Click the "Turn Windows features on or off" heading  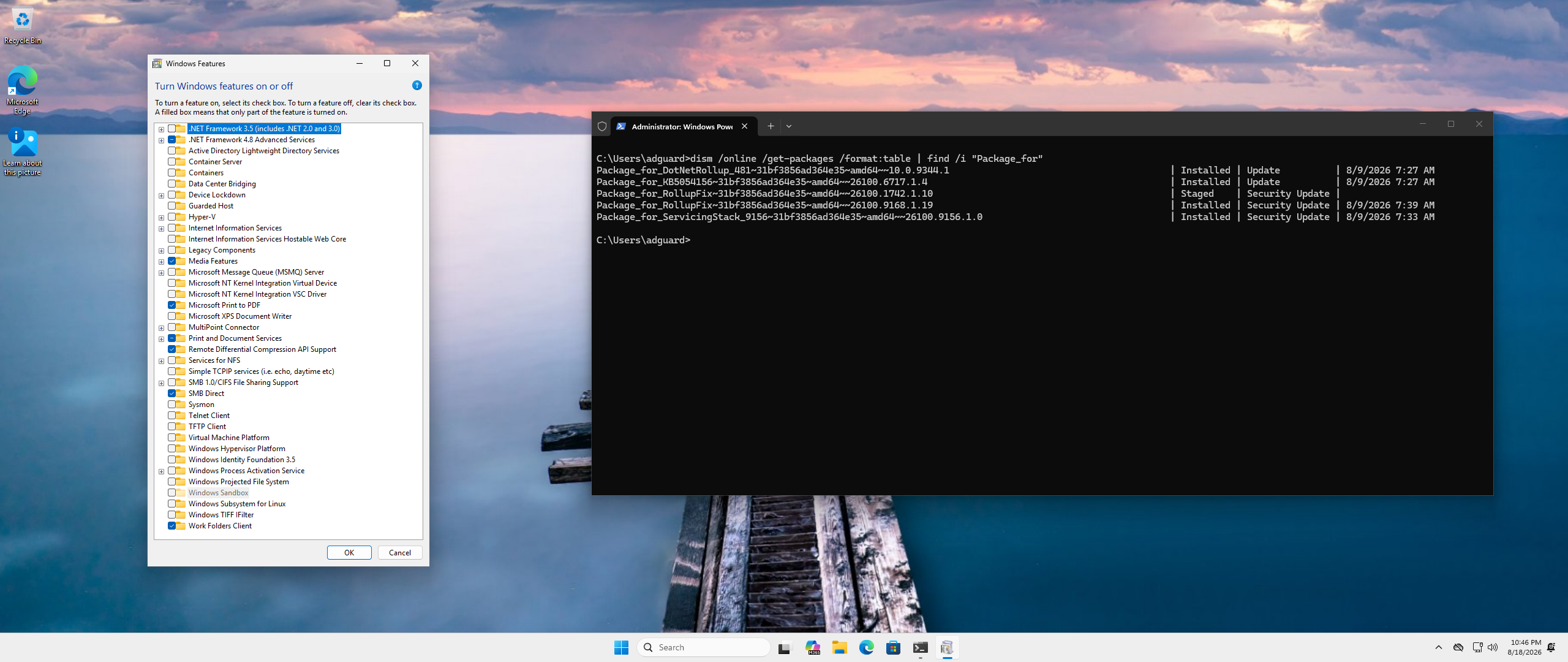tap(224, 86)
